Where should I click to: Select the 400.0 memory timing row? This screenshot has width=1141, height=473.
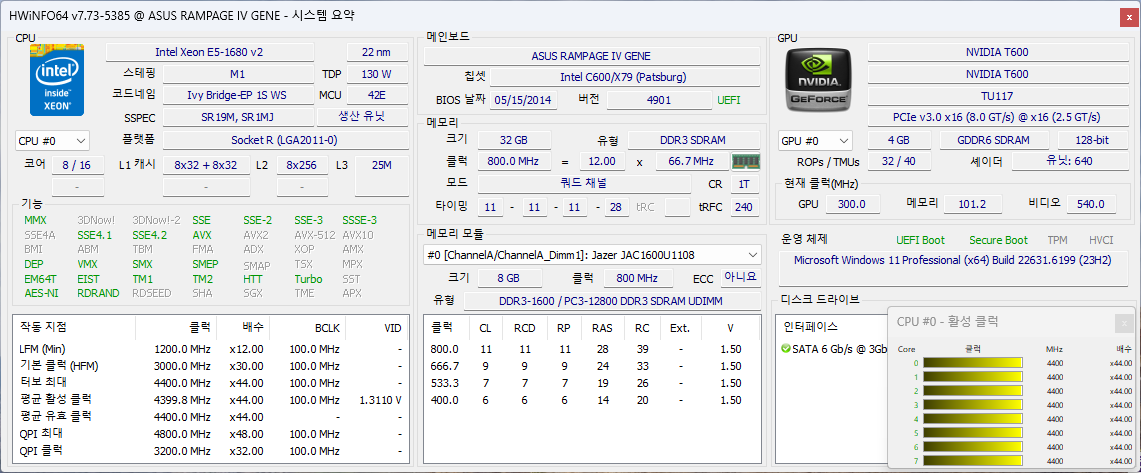point(592,400)
